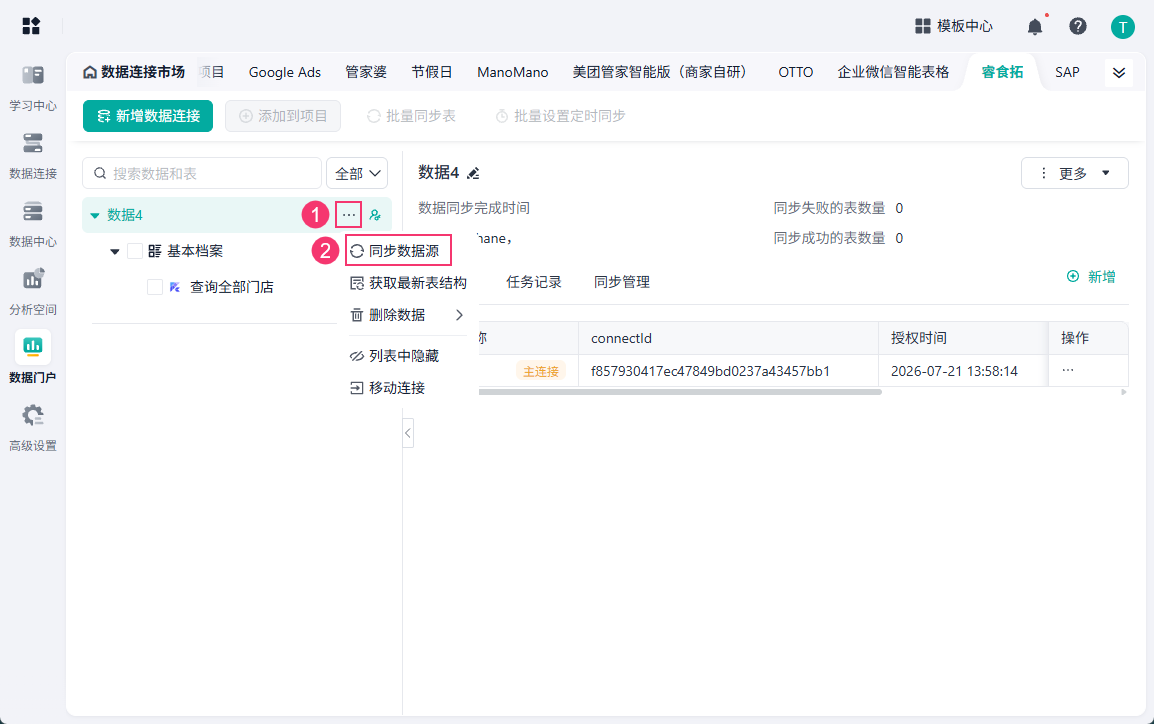Viewport: 1154px width, 724px height.
Task: Switch to the OTTO tab
Action: tap(796, 72)
